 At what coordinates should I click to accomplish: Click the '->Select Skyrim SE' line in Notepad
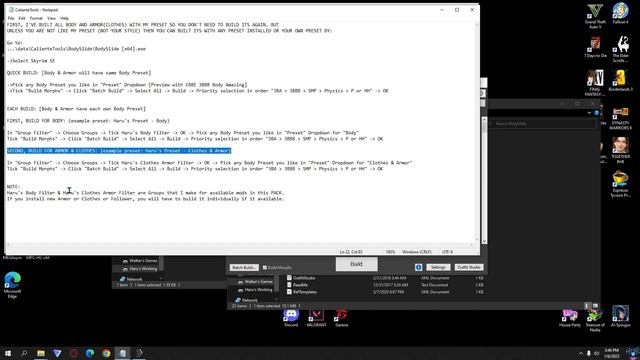(x=31, y=61)
